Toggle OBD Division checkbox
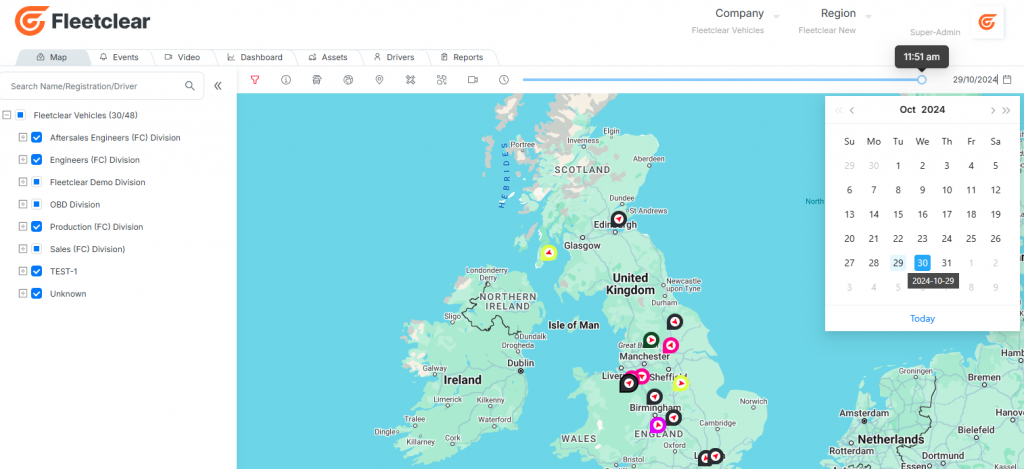This screenshot has width=1024, height=469. click(37, 204)
